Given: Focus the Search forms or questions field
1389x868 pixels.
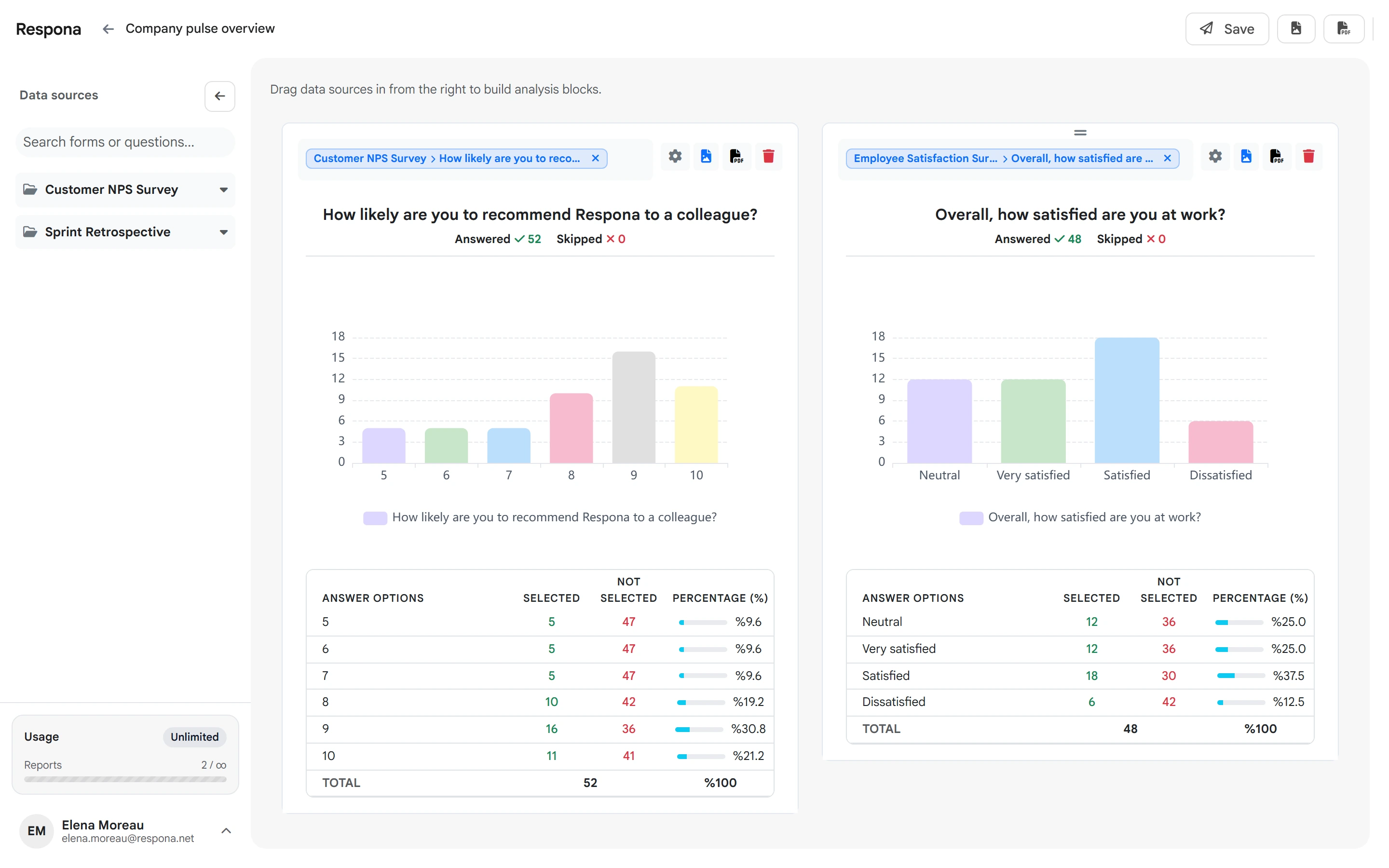Looking at the screenshot, I should [x=125, y=142].
